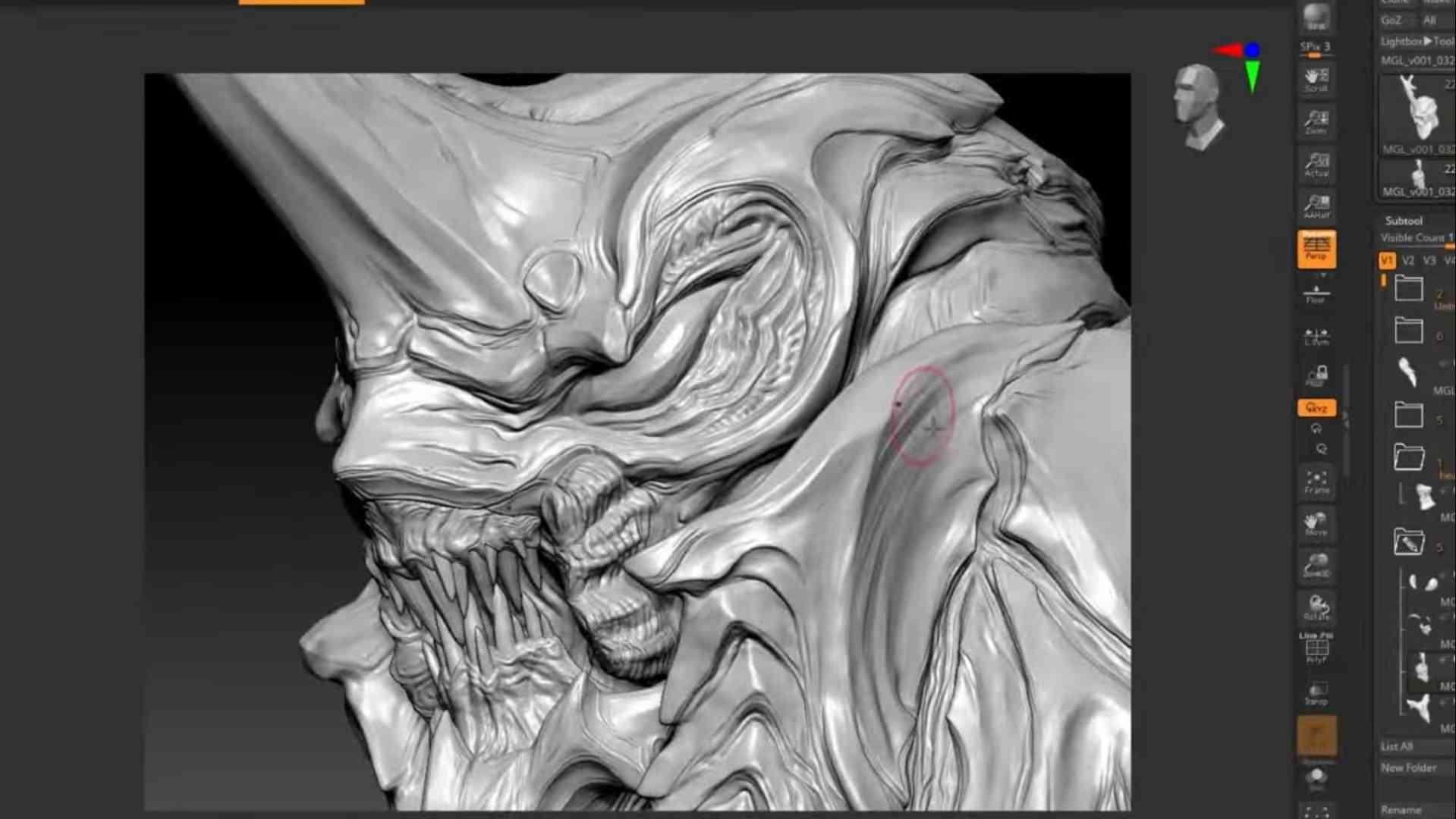Expand the first subtool folder
This screenshot has height=819, width=1456.
(x=1408, y=289)
